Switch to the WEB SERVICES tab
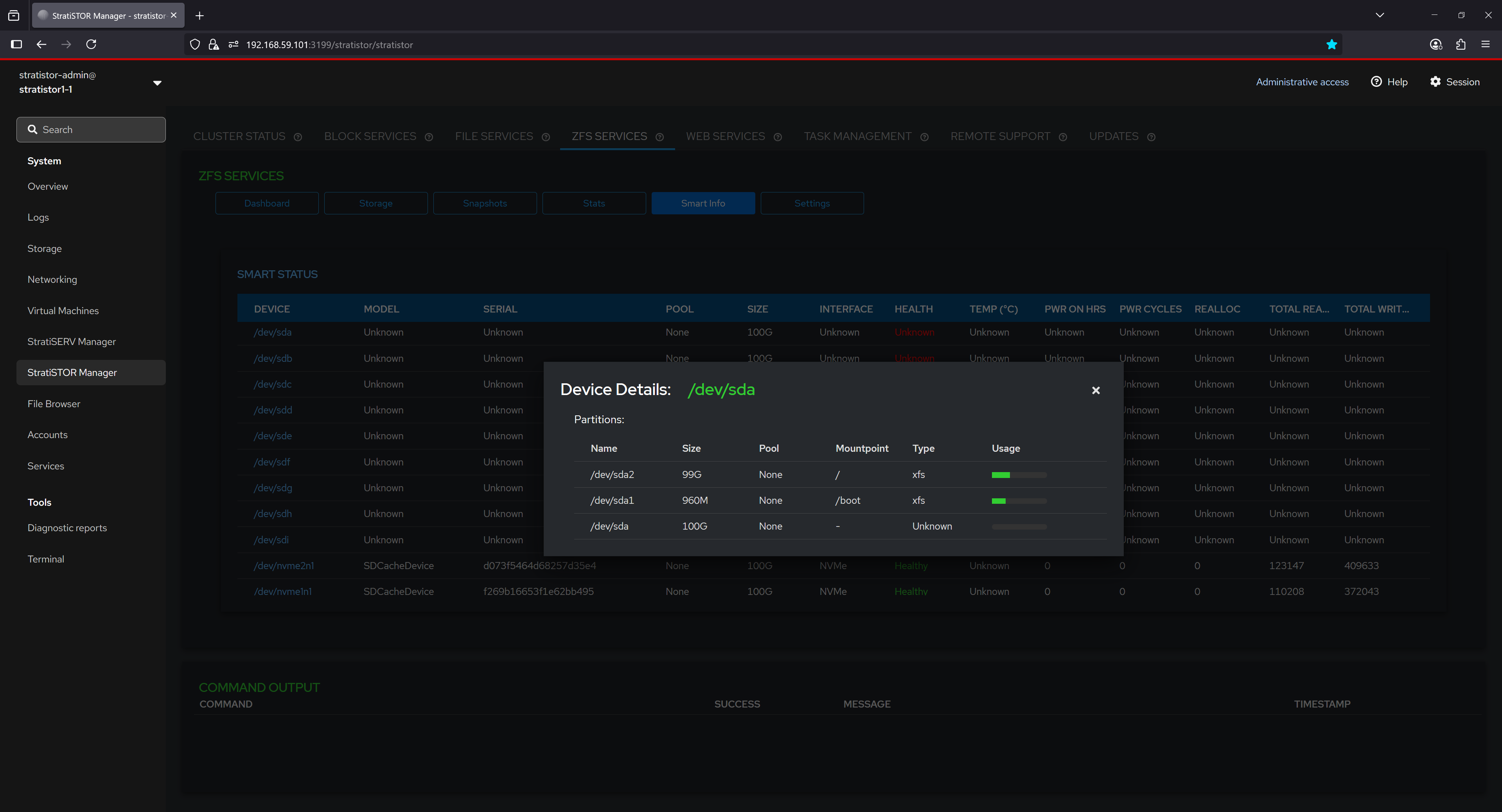Screen dimensions: 1502x812 pyautogui.click(x=725, y=137)
